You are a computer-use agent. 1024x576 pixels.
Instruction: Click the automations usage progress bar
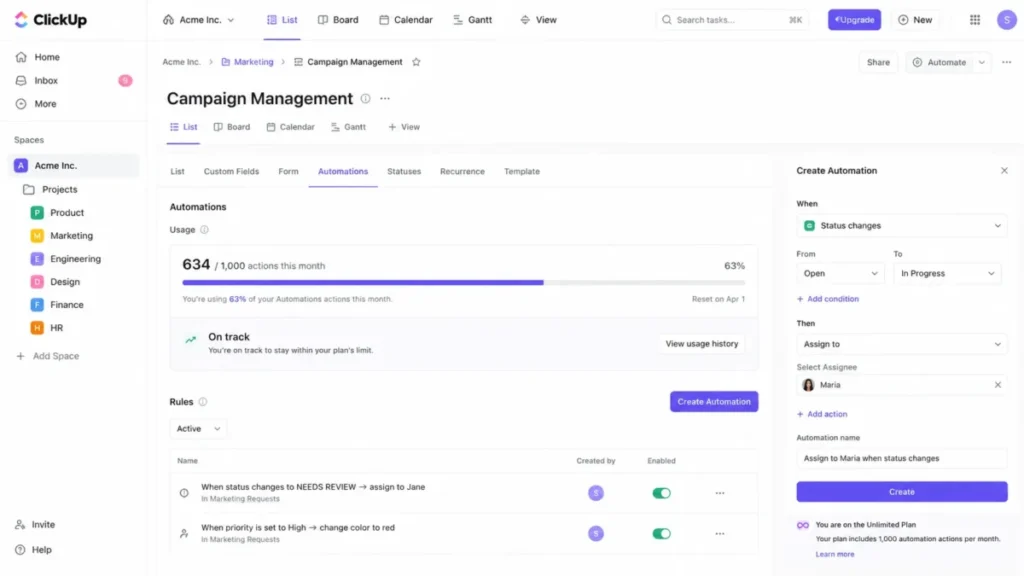tap(464, 283)
